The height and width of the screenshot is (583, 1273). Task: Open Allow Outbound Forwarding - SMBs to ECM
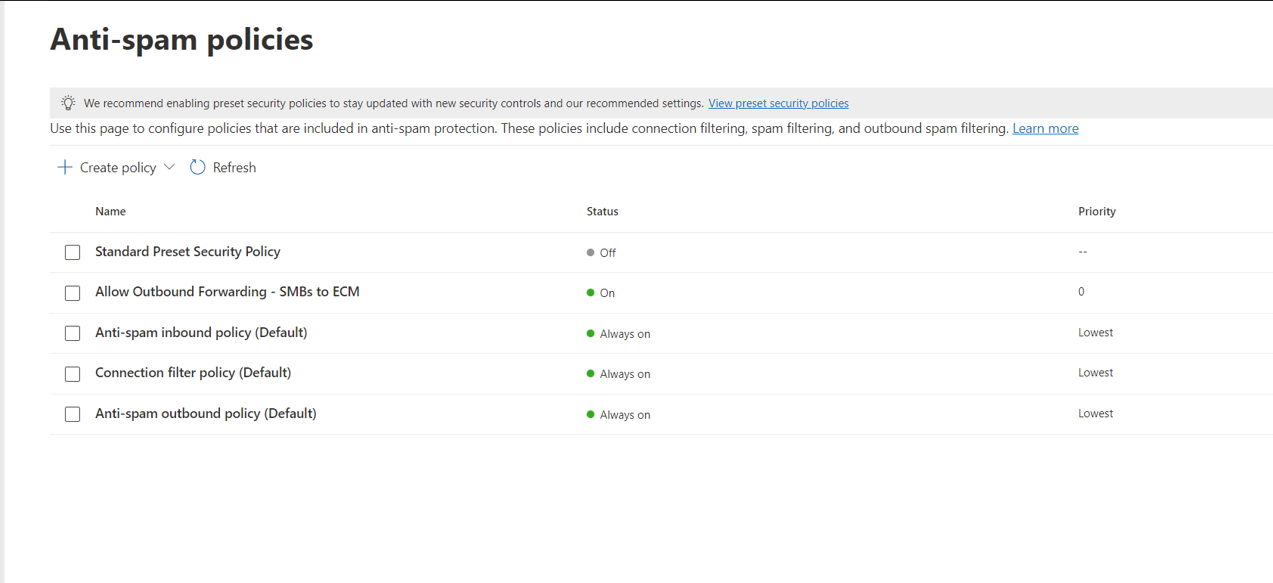pyautogui.click(x=227, y=291)
